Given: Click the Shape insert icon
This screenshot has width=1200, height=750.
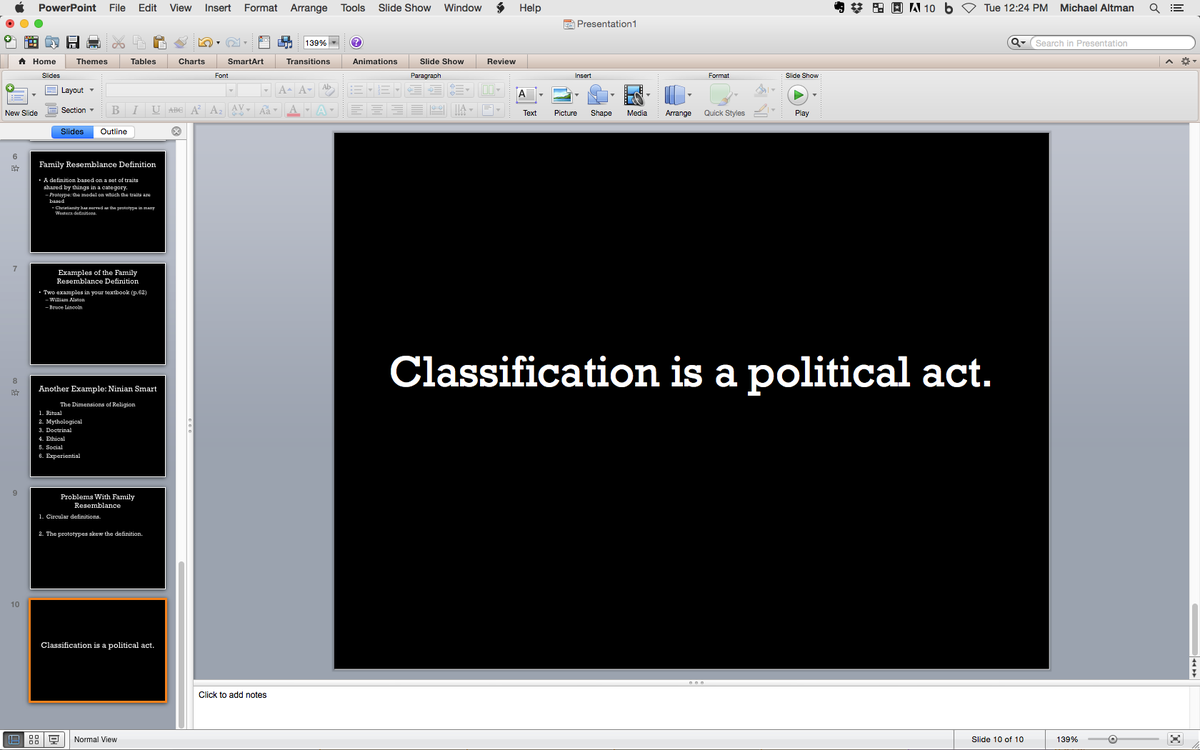Looking at the screenshot, I should pyautogui.click(x=597, y=94).
